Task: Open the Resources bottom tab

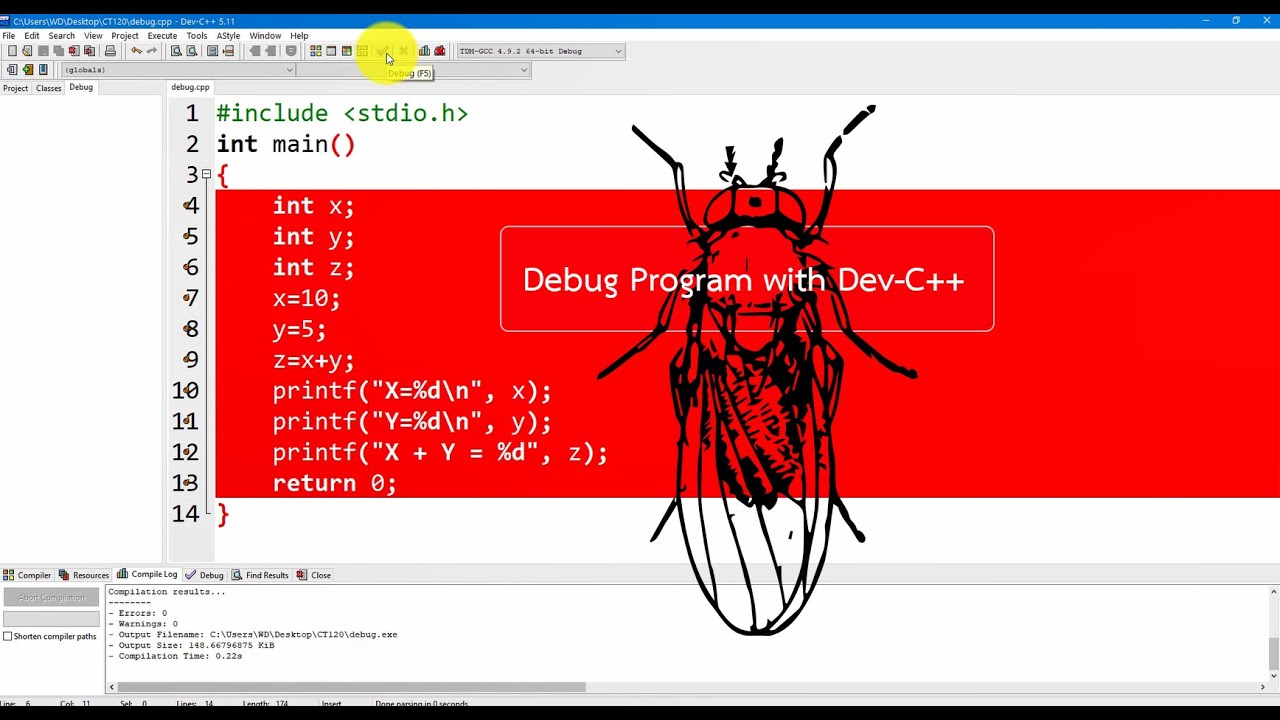Action: tap(84, 575)
